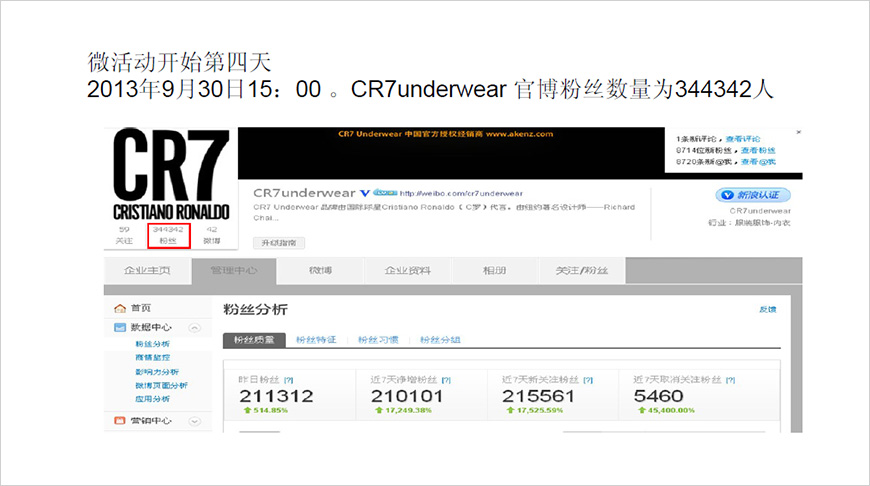Collapse the 数据中心 sidebar section

(x=194, y=327)
